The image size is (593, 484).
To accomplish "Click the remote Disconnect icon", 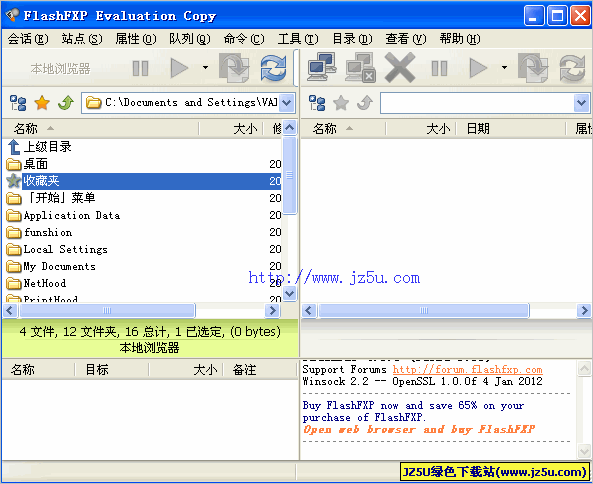I will click(x=360, y=68).
